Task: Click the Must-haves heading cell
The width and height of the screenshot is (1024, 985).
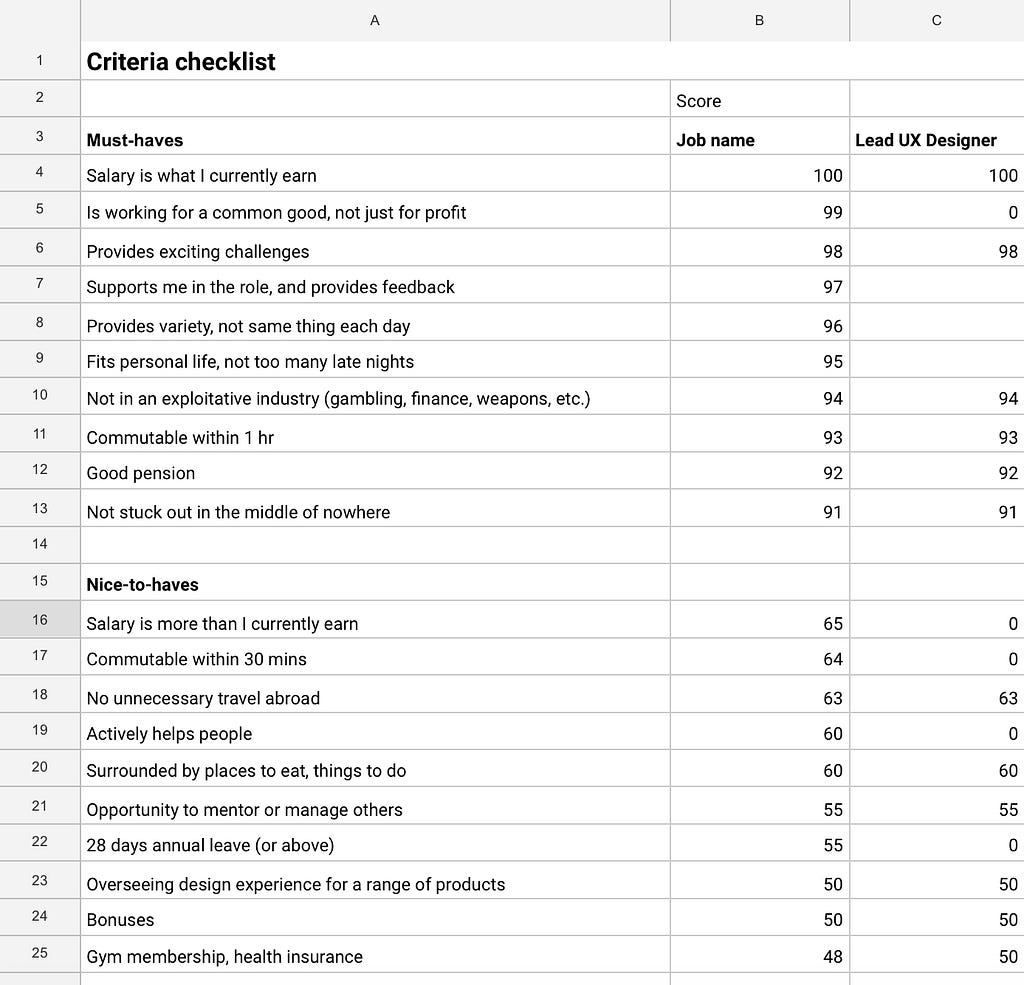Action: point(375,137)
